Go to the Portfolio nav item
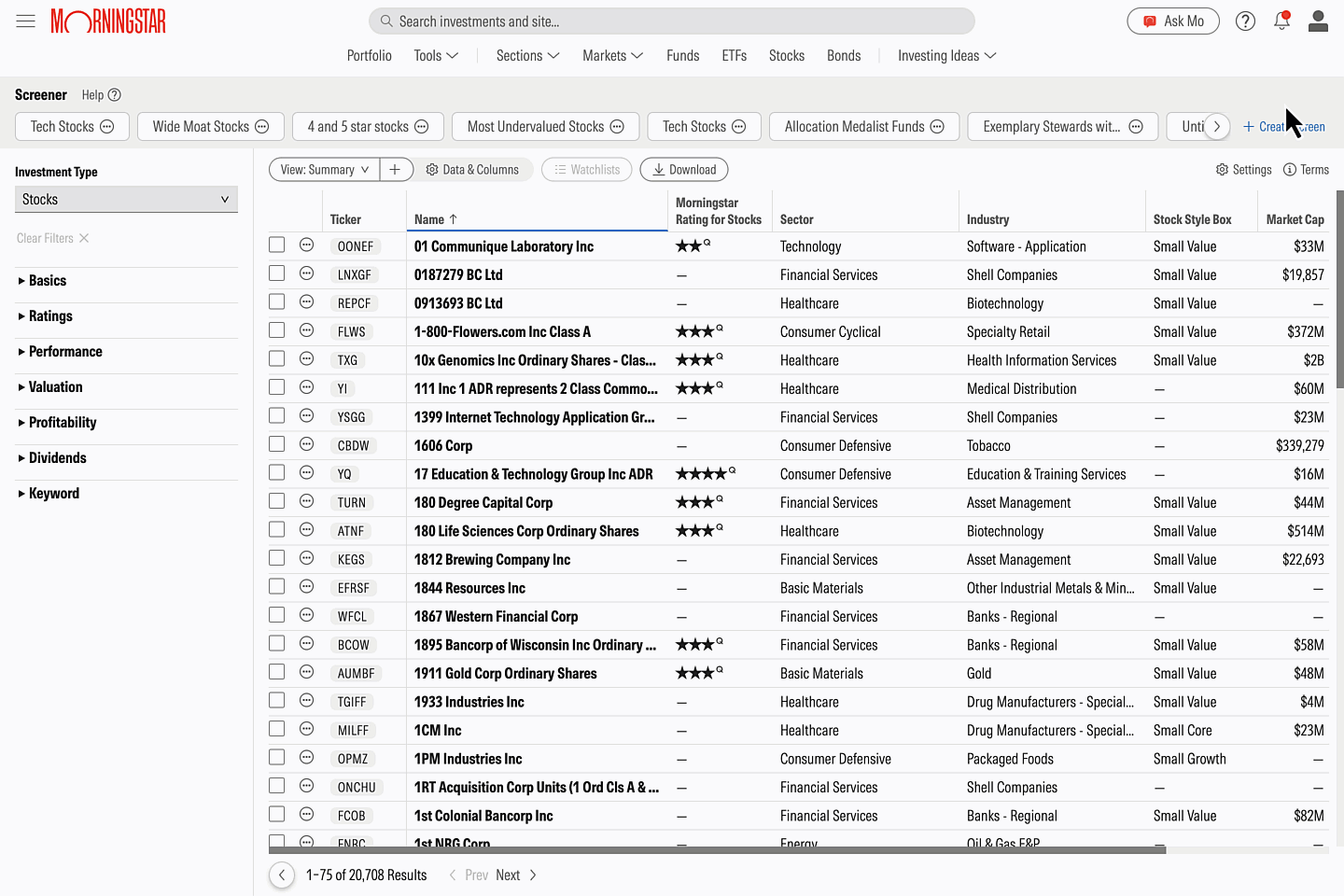The height and width of the screenshot is (896, 1344). coord(370,56)
